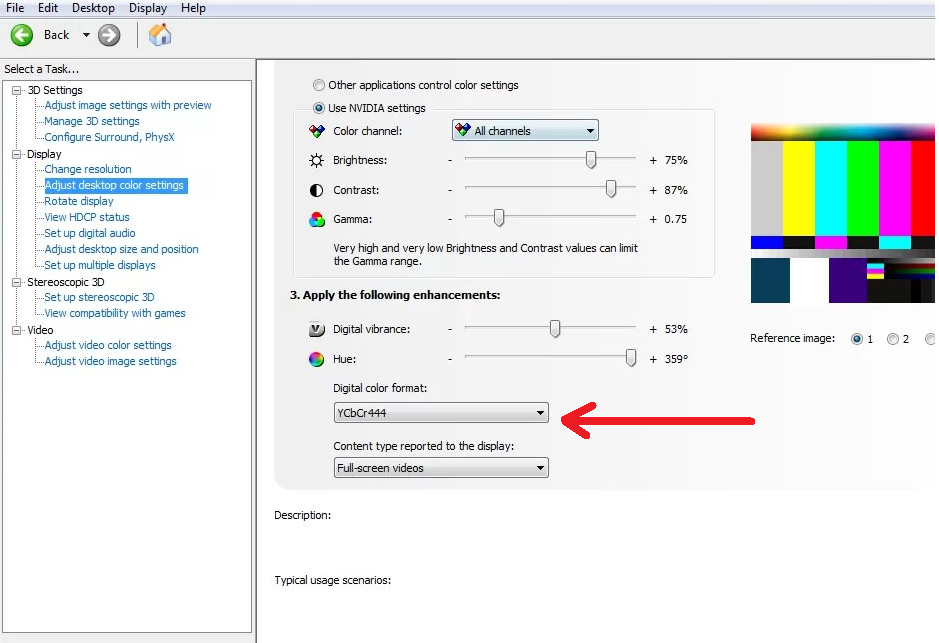Viewport: 939px width, 643px height.
Task: Click the Digital vibrance minus sign
Action: pos(450,329)
